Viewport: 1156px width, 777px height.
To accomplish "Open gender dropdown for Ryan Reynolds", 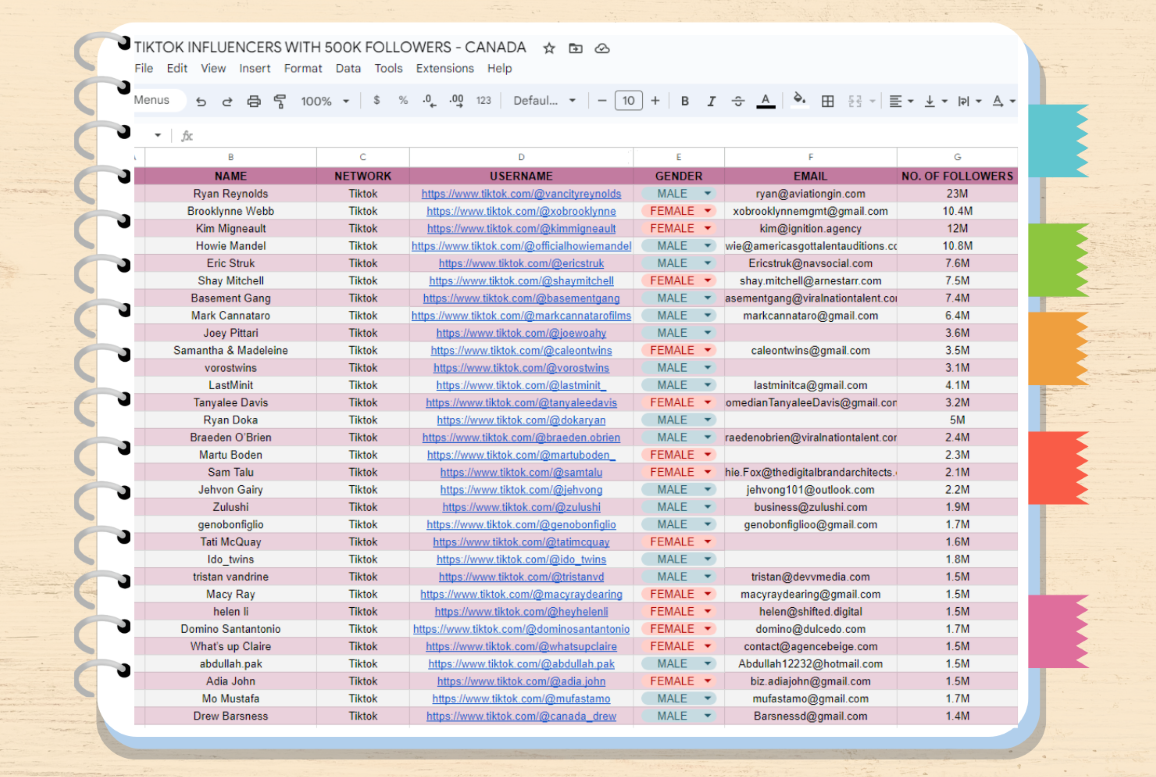I will point(708,194).
